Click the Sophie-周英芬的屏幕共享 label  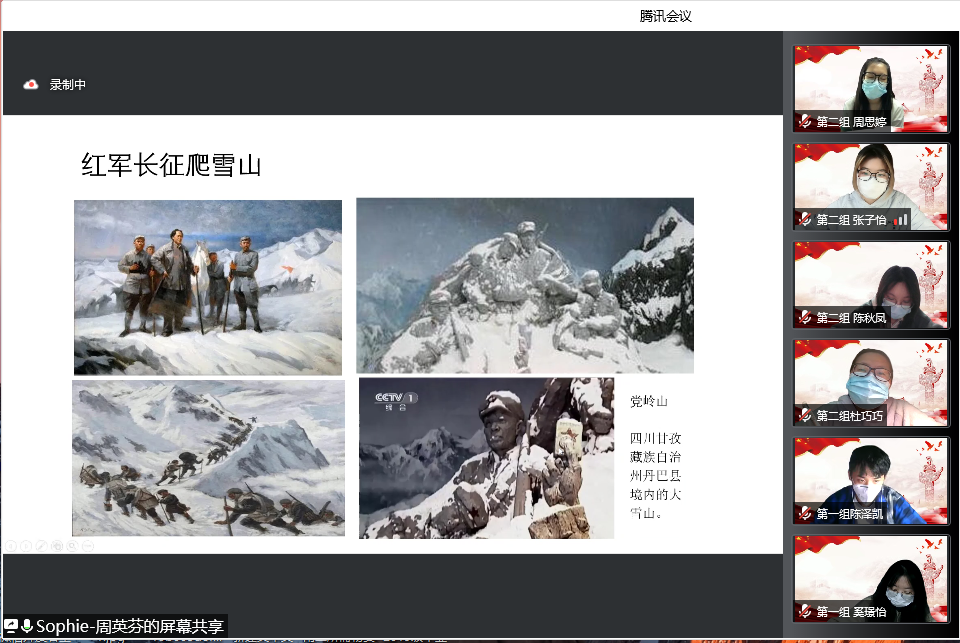(x=130, y=626)
